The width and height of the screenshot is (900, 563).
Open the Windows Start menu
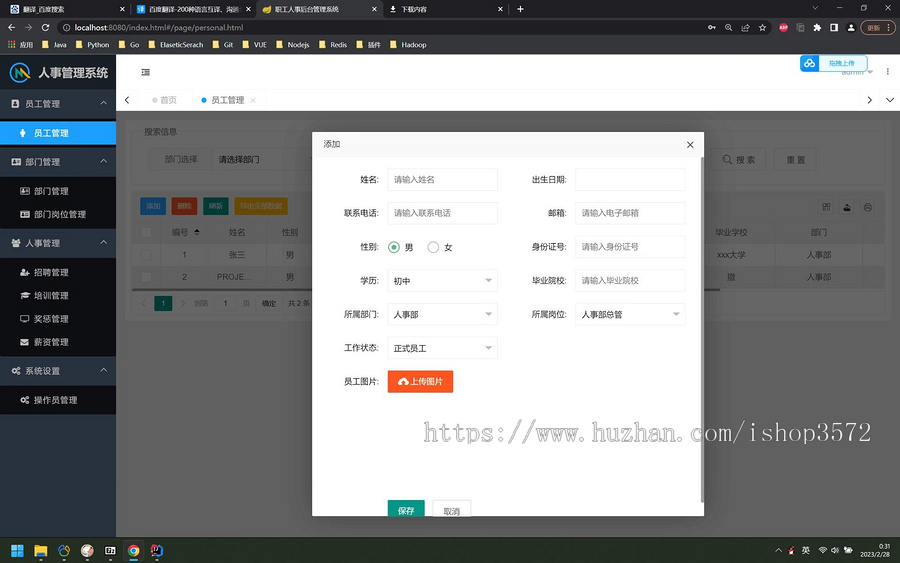tap(17, 550)
